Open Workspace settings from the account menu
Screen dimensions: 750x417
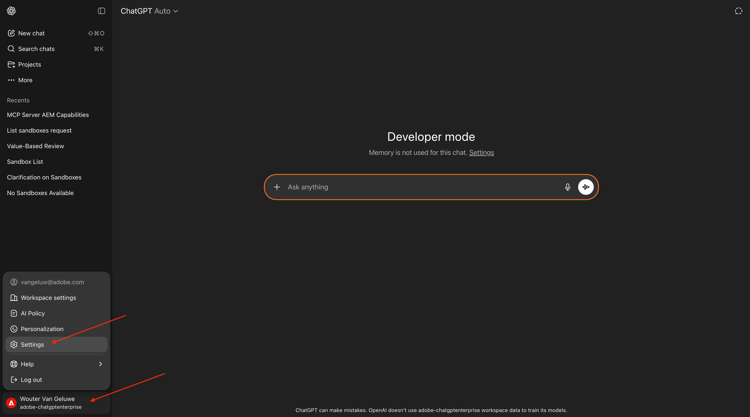[x=56, y=298]
